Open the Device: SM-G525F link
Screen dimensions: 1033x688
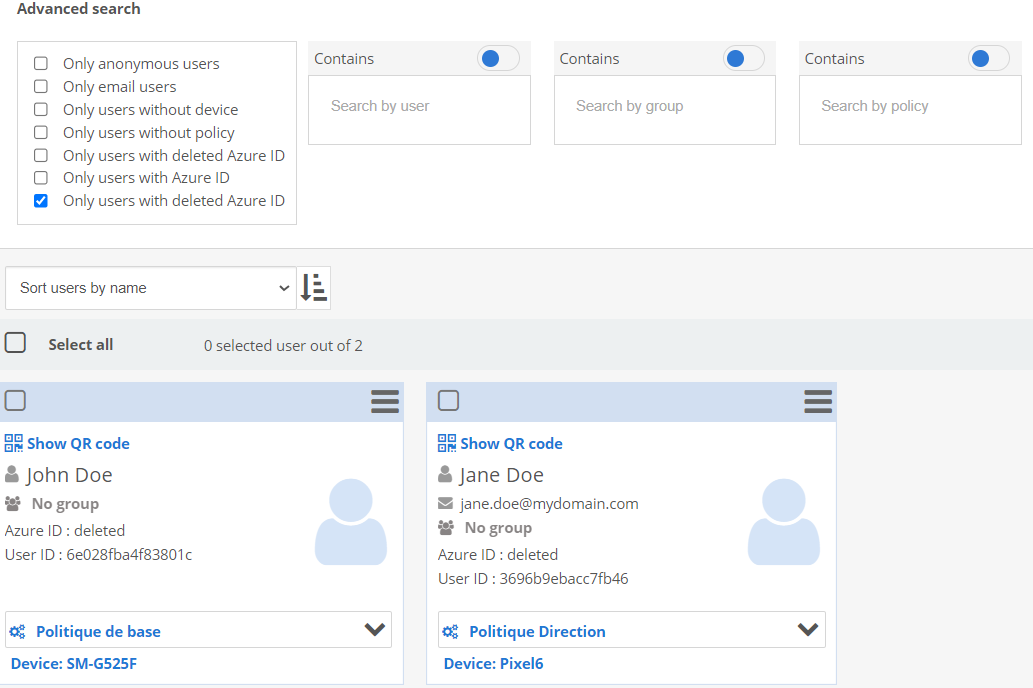(74, 664)
